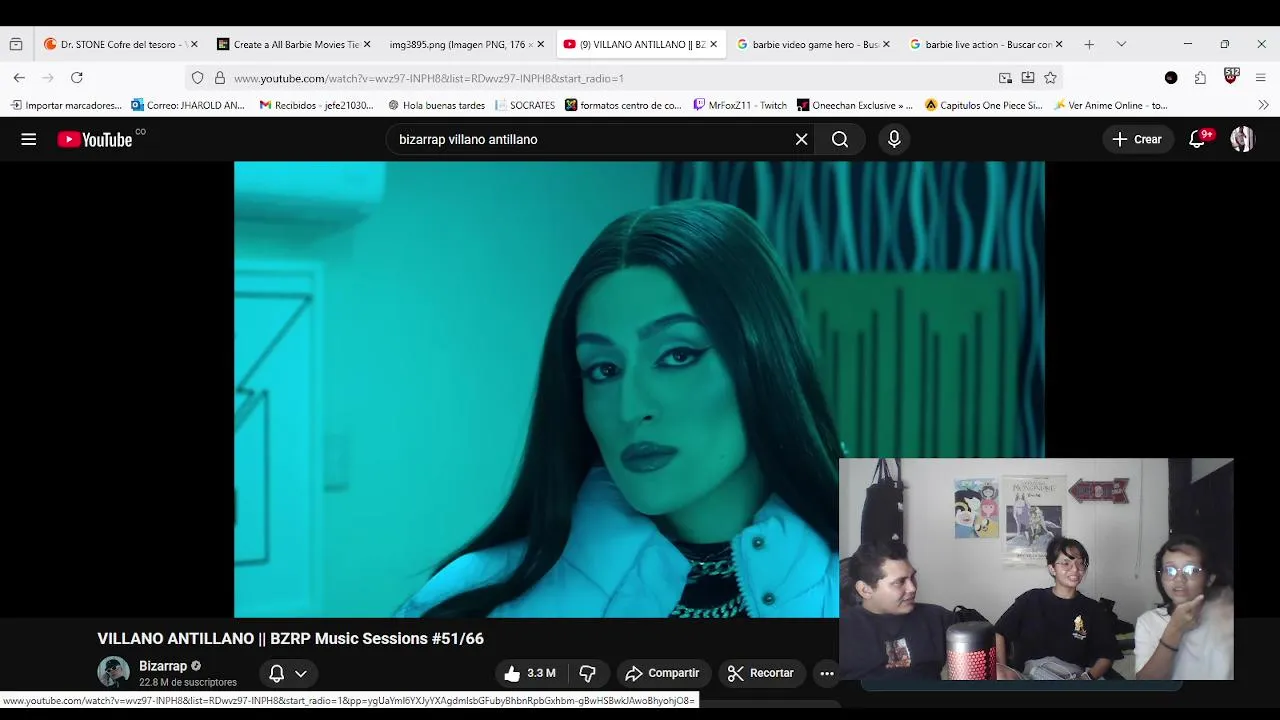
Task: Open the Ver Anime Online bookmark
Action: [x=1110, y=105]
